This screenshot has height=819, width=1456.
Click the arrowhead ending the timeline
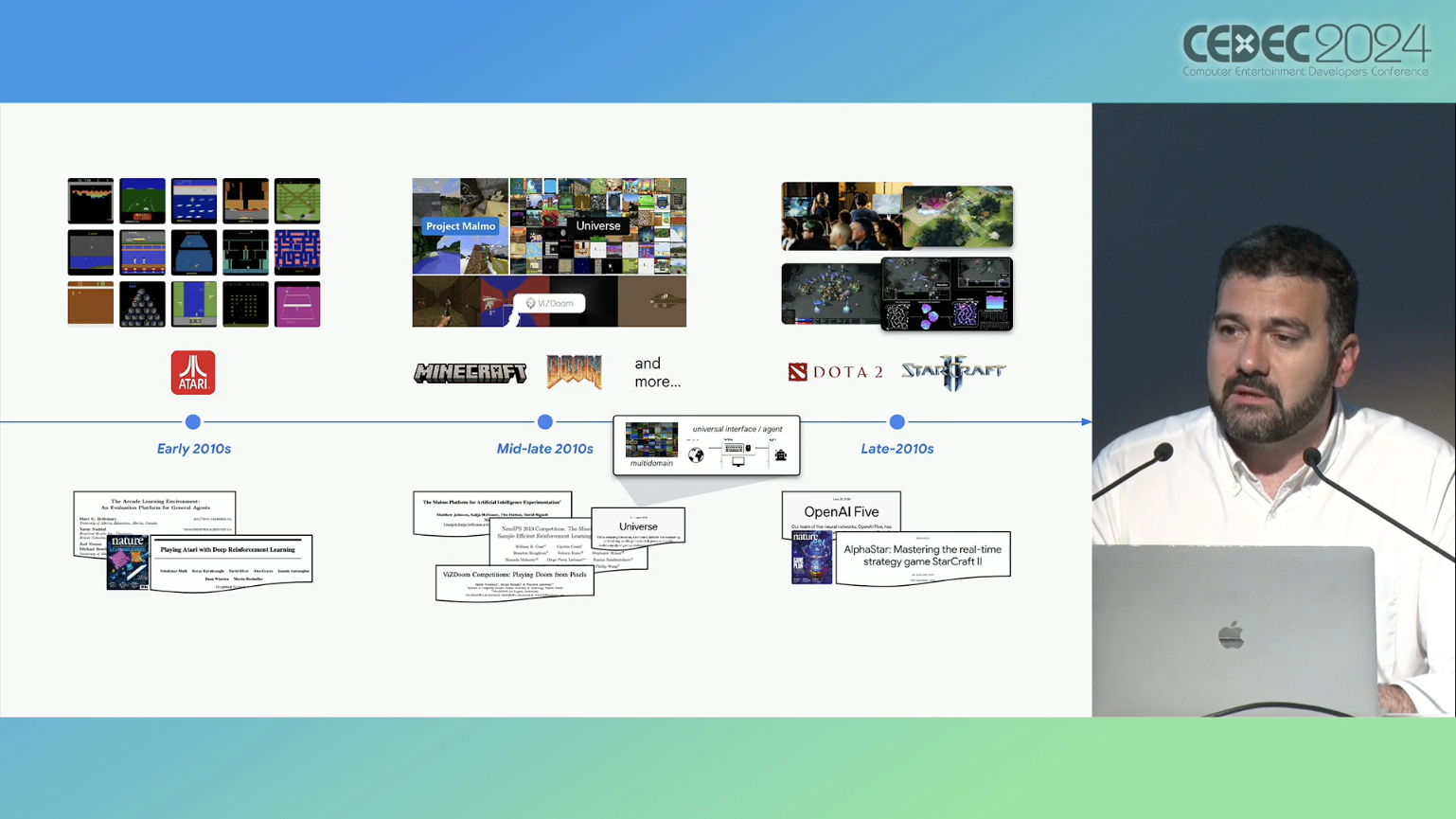pos(1086,422)
